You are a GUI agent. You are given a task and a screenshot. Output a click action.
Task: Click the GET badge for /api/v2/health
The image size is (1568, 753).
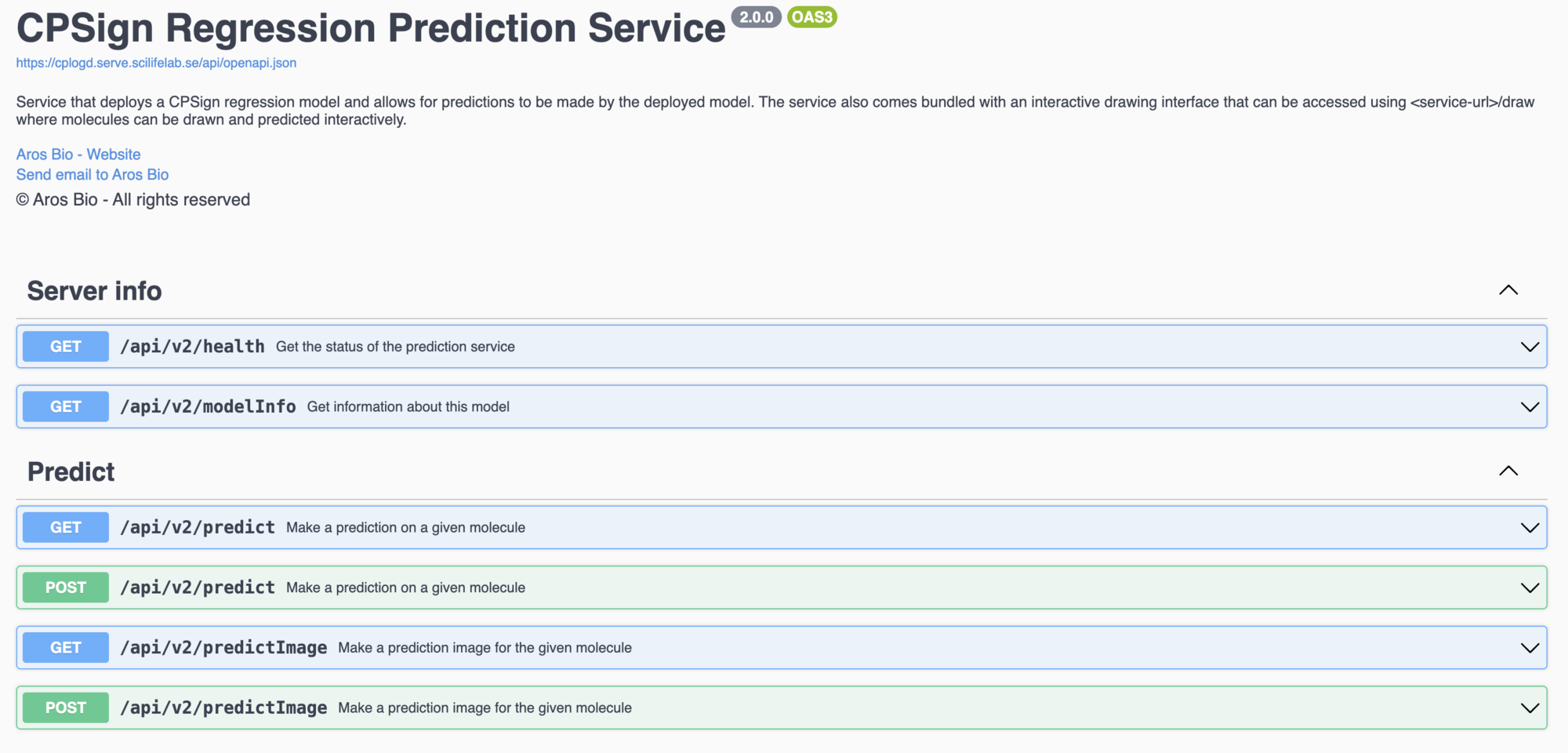(66, 347)
